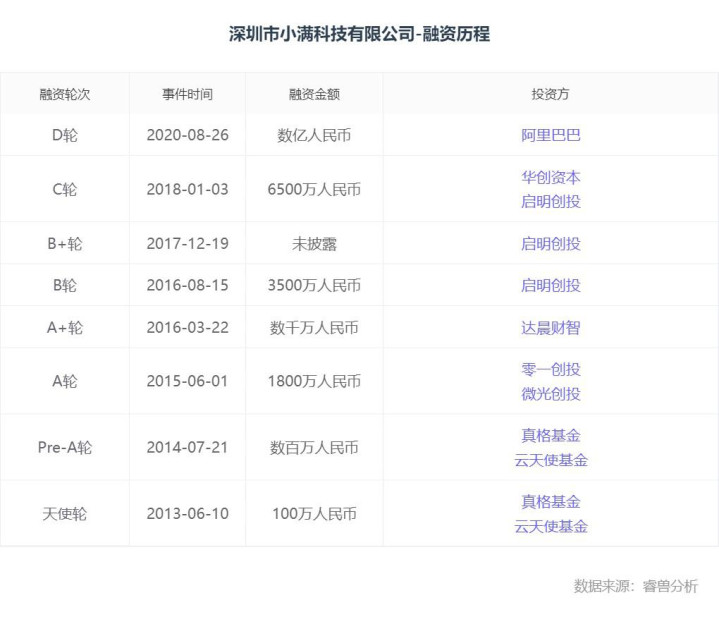Viewport: 719px width, 624px height.
Task: Select the B+轮 round cell
Action: point(65,243)
